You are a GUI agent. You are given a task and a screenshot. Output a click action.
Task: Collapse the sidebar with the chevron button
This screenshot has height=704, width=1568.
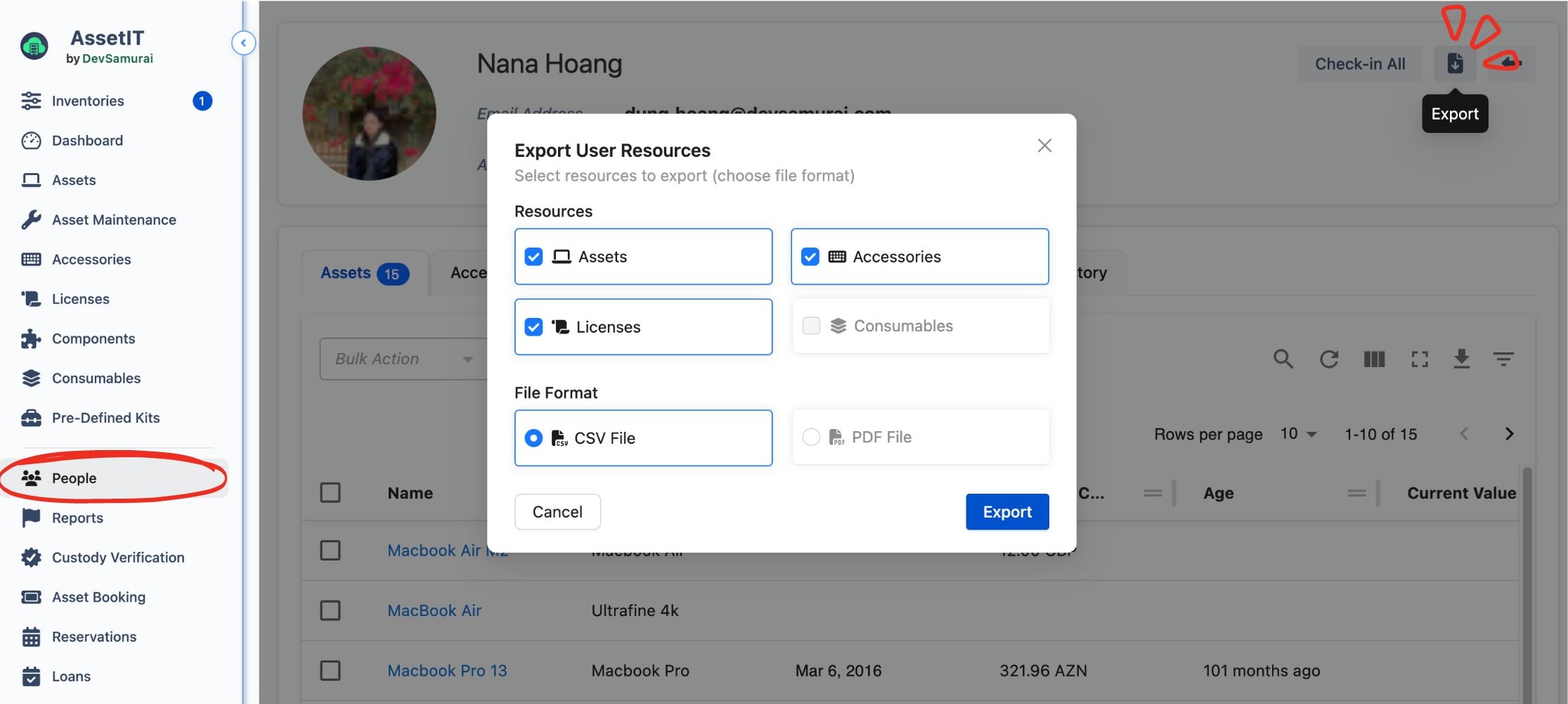tap(243, 43)
